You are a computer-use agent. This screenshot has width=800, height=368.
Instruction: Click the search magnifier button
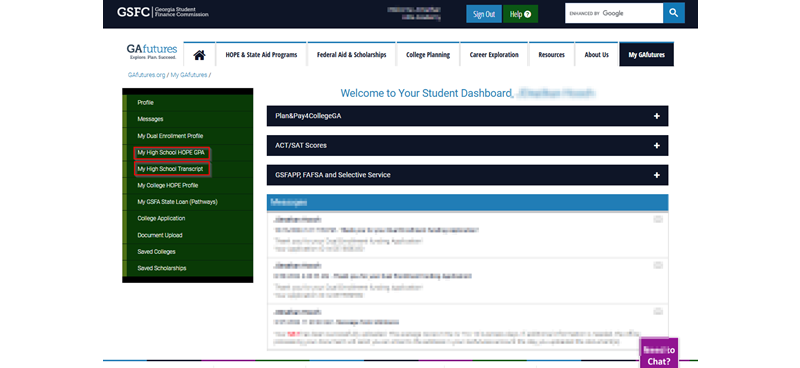coord(673,13)
